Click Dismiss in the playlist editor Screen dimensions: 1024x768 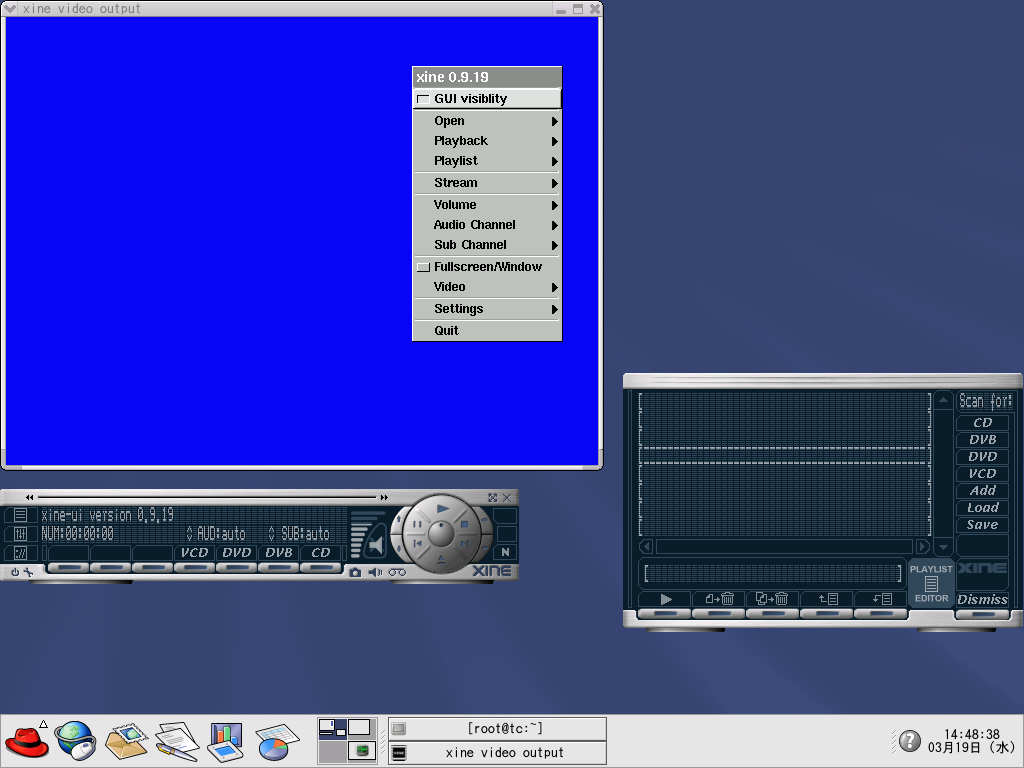click(x=982, y=600)
